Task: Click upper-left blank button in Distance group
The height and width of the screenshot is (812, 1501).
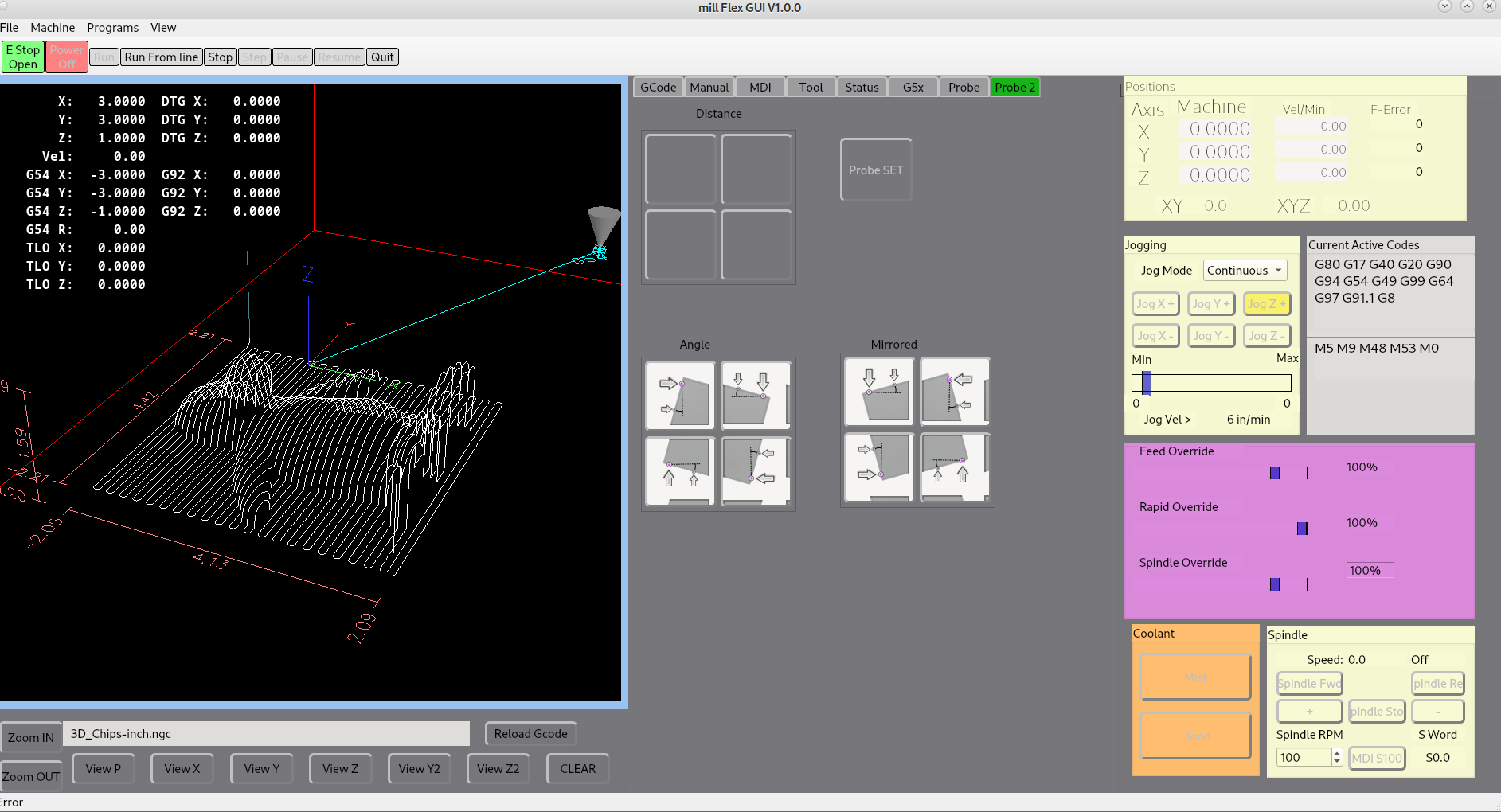Action: coord(681,169)
